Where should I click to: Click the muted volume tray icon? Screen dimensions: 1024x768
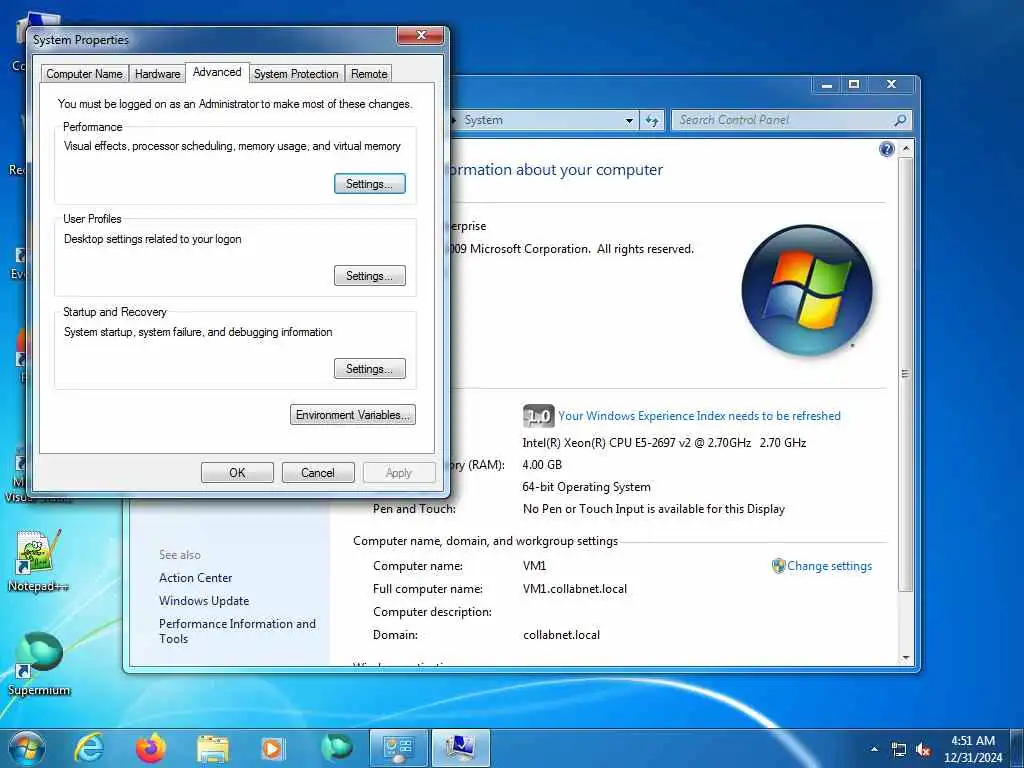click(923, 750)
